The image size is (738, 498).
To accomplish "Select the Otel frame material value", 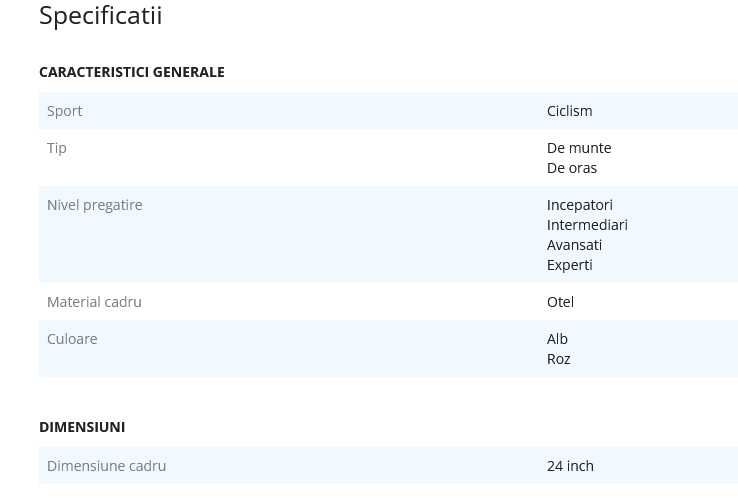I will point(560,302).
